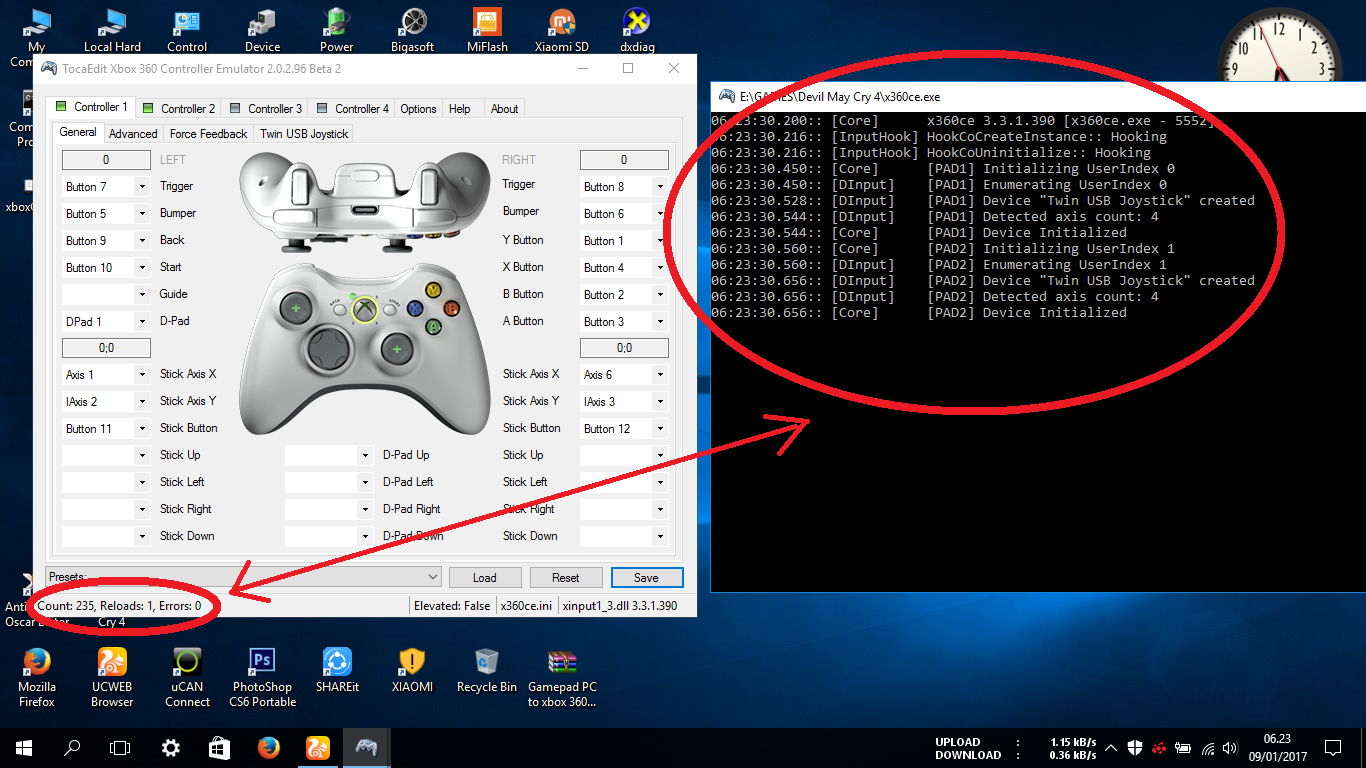The image size is (1366, 768).
Task: Expand the Y Button dropdown (Button 1)
Action: [x=660, y=241]
